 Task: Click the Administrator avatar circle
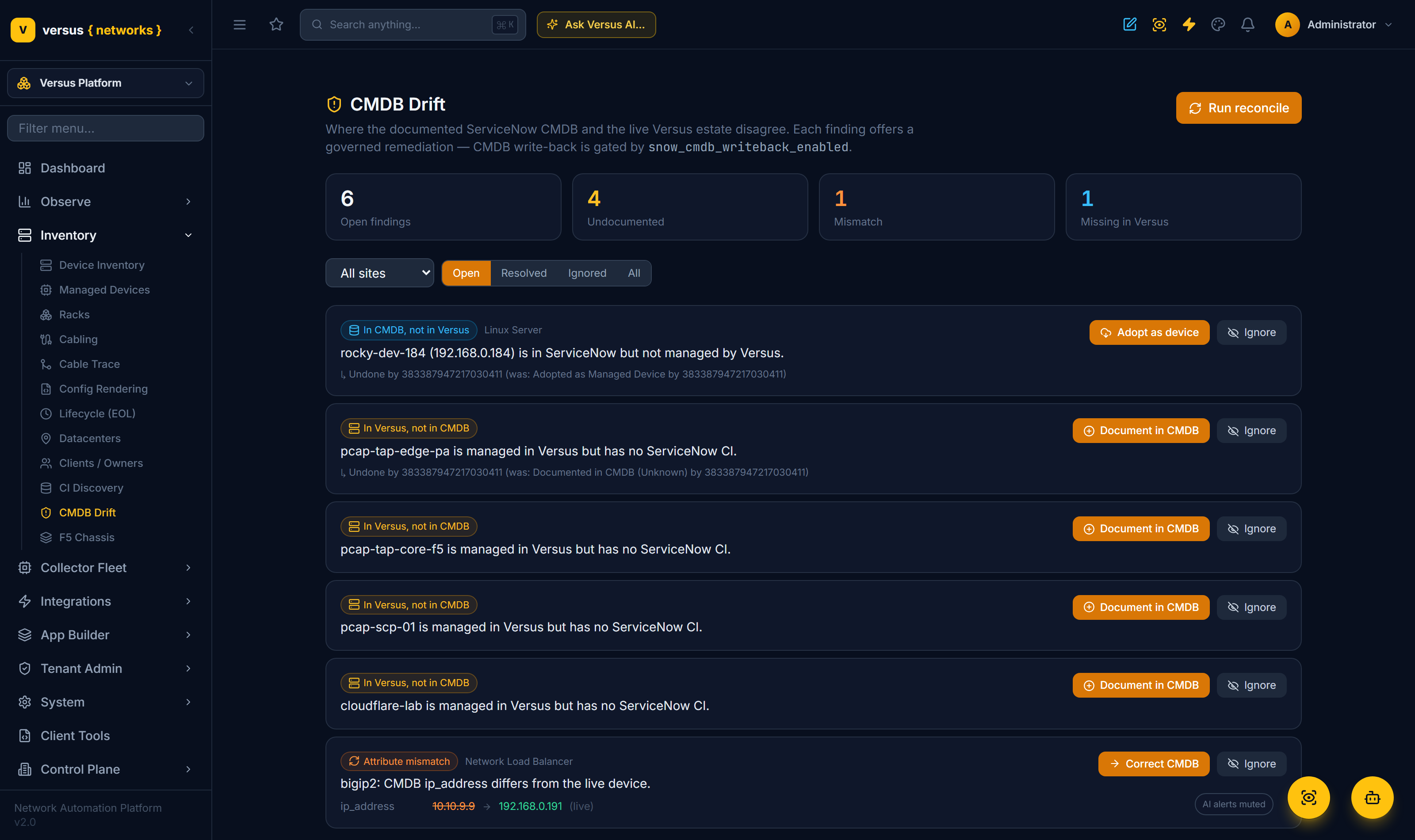1287,24
